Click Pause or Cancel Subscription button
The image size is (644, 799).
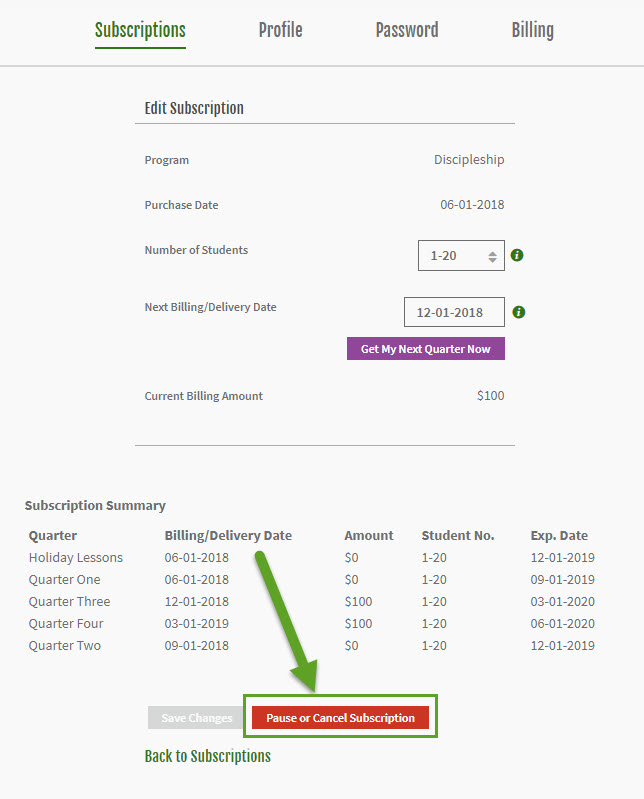(x=340, y=717)
